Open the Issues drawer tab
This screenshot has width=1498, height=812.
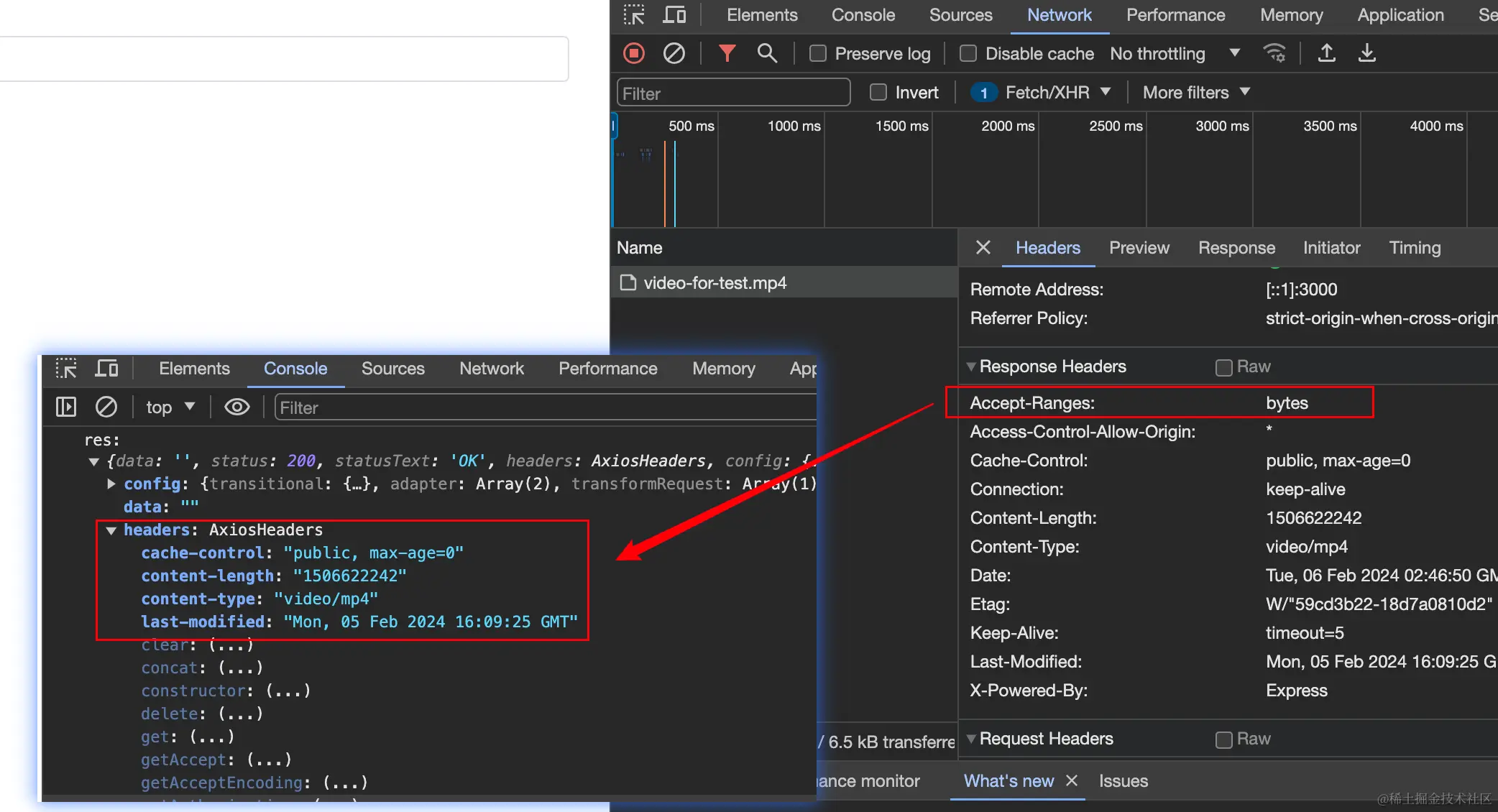tap(1123, 781)
